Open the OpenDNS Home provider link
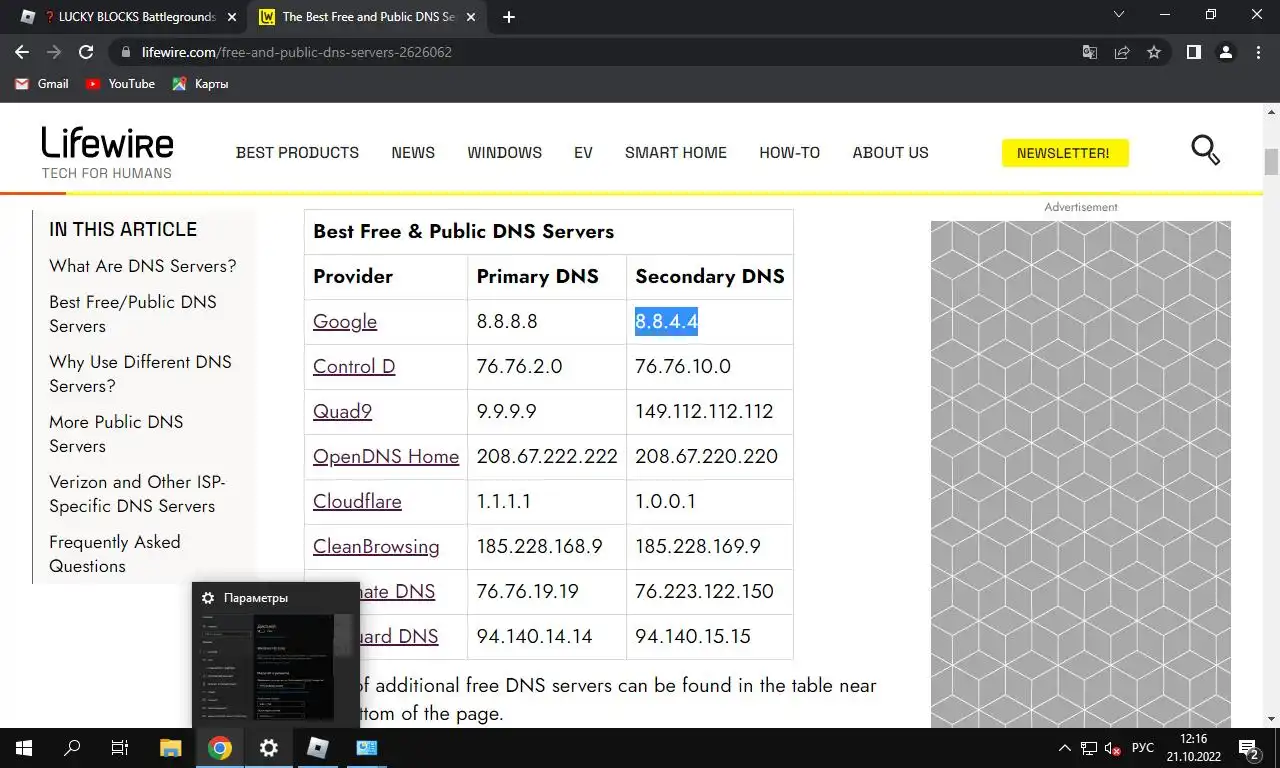Image resolution: width=1280 pixels, height=768 pixels. point(386,456)
